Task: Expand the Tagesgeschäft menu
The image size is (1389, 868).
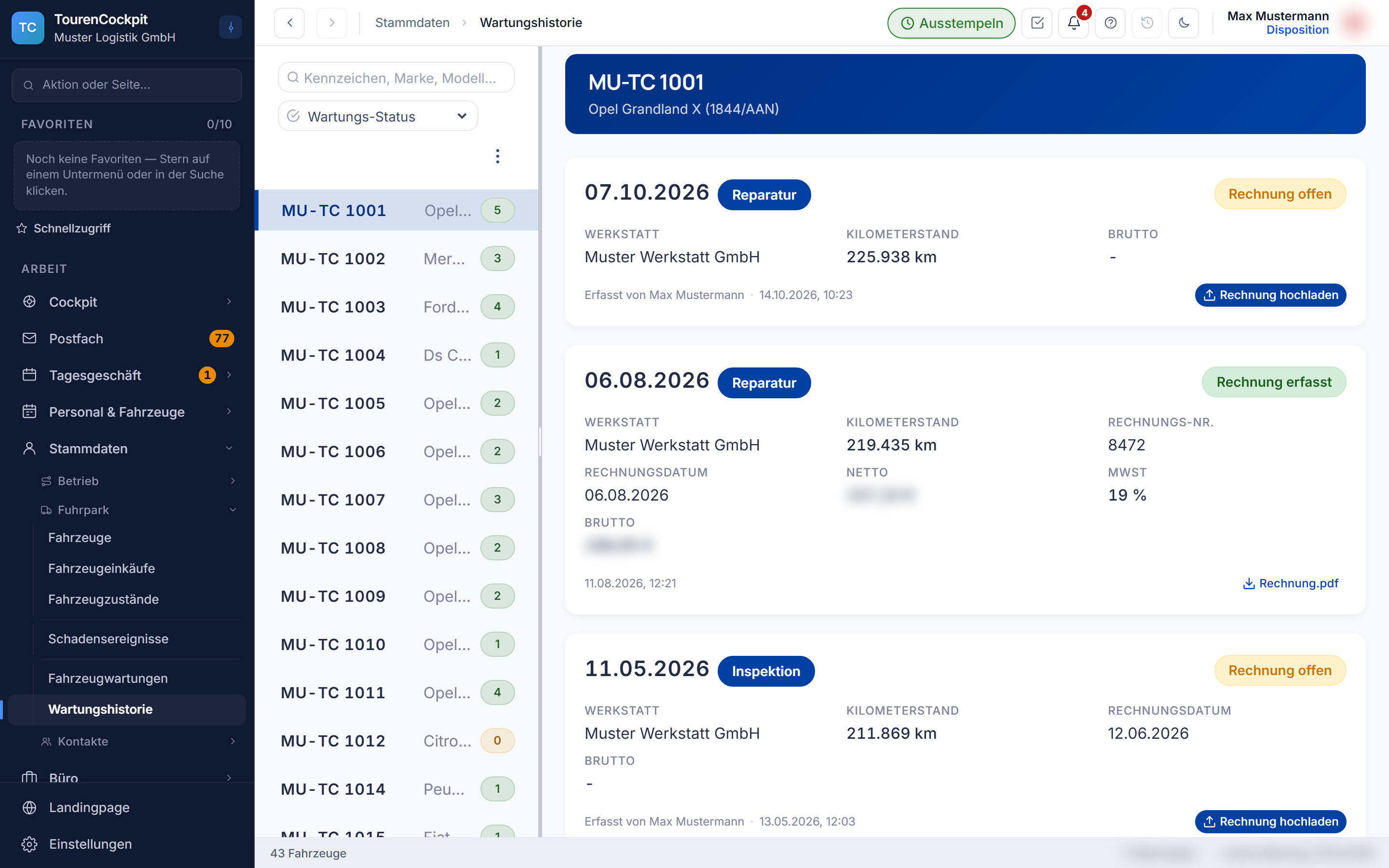Action: pos(127,376)
